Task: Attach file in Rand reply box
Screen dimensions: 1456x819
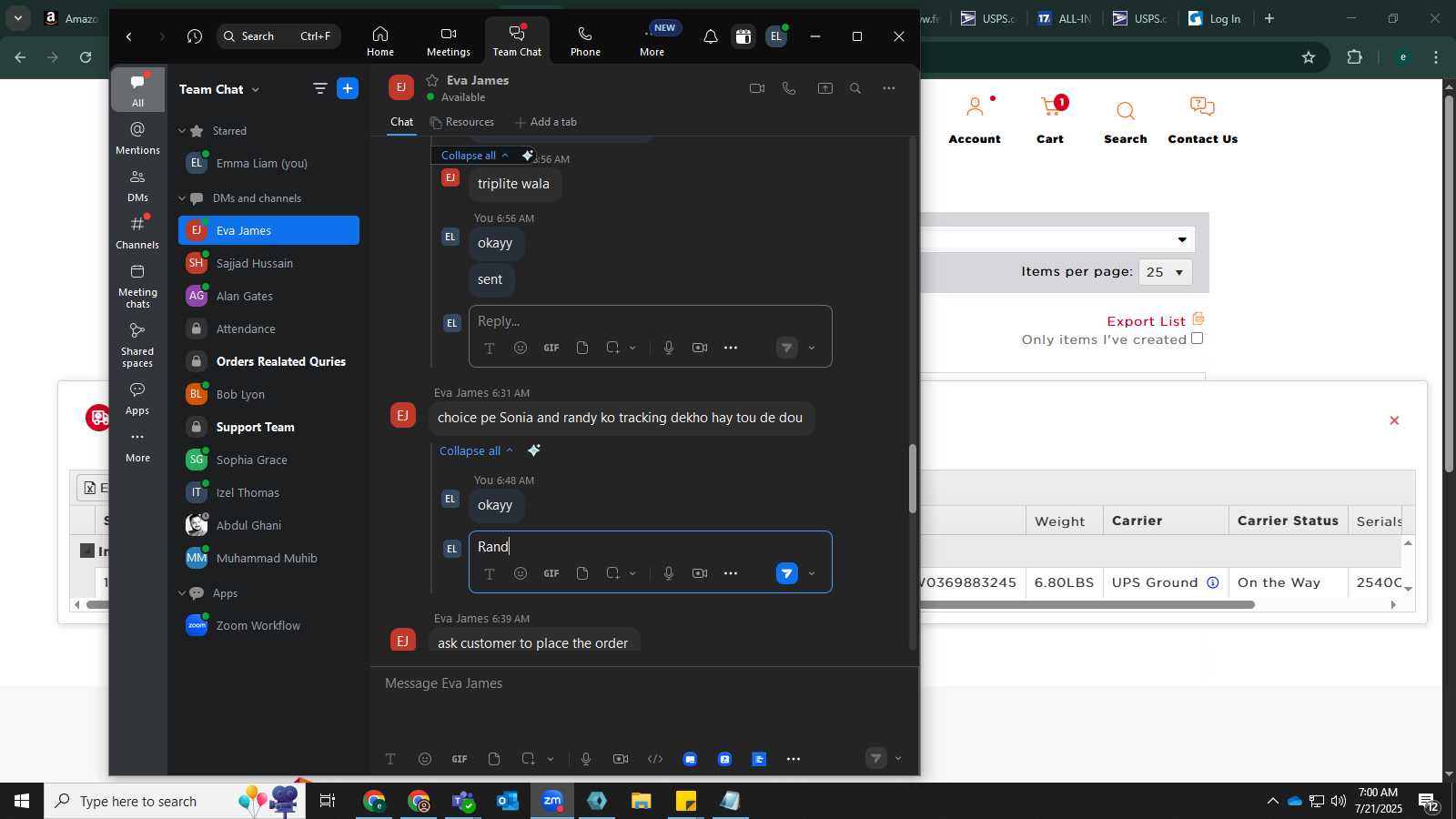Action: 582,573
